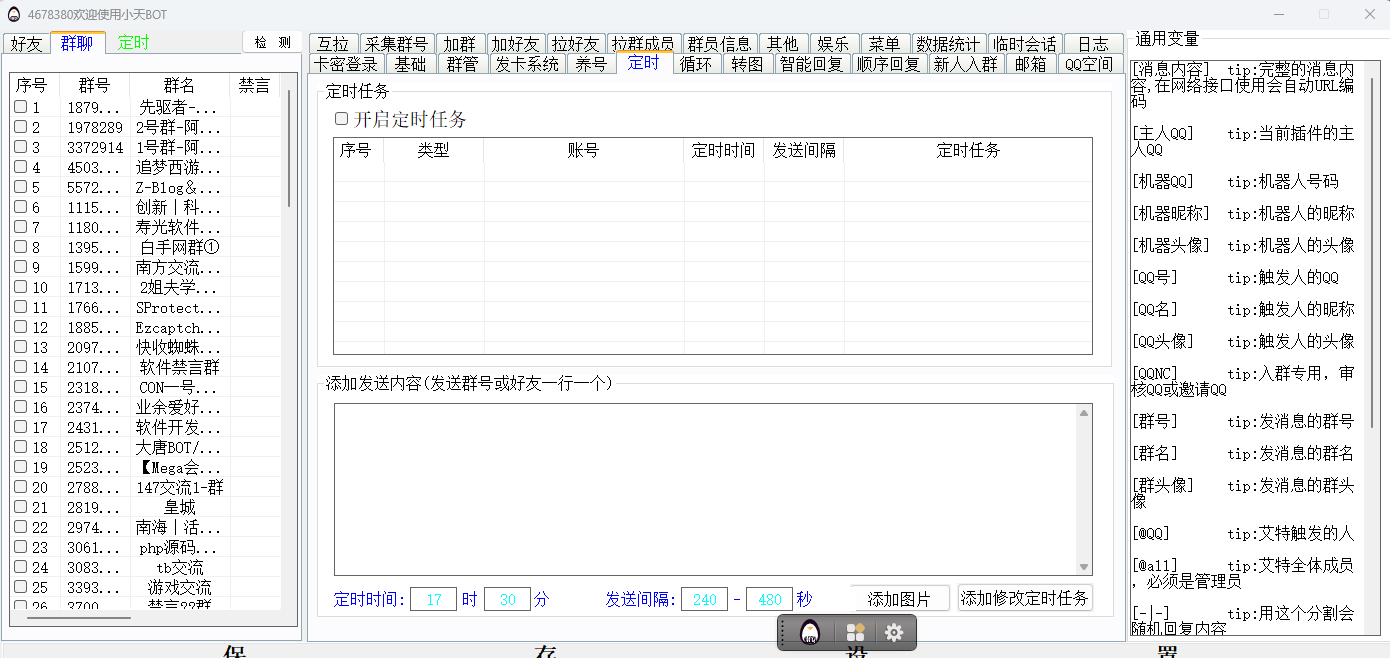Check the box for group row 8 白手网群
1390x658 pixels.
tap(20, 247)
